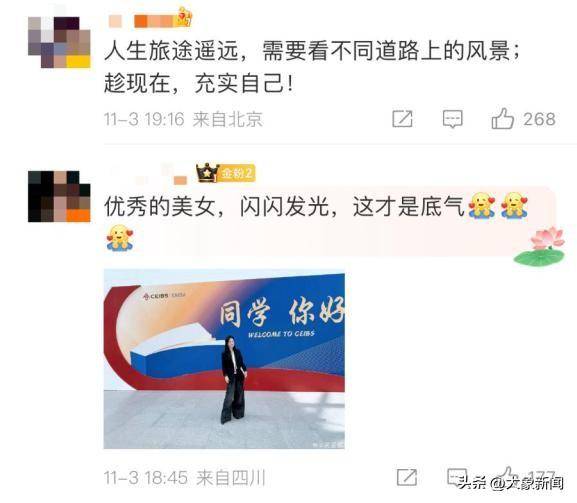Click the 268 like count
Viewport: 577px width, 503px height.
[539, 119]
